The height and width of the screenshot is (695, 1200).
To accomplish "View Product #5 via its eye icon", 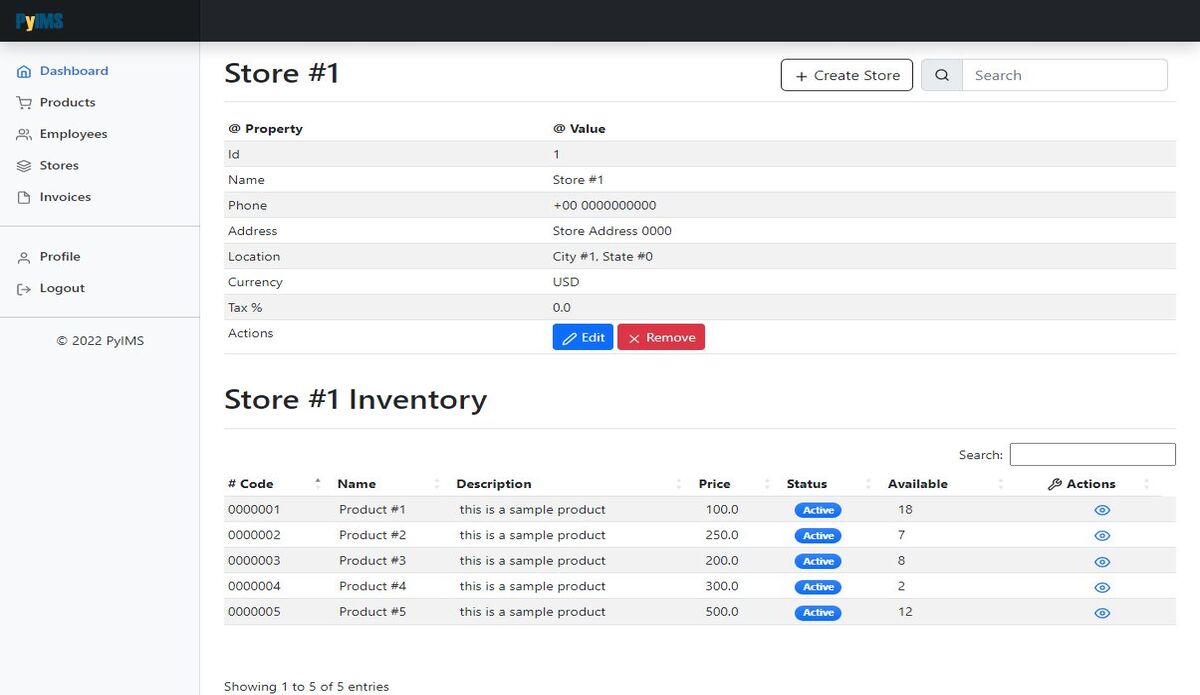I will pyautogui.click(x=1102, y=613).
